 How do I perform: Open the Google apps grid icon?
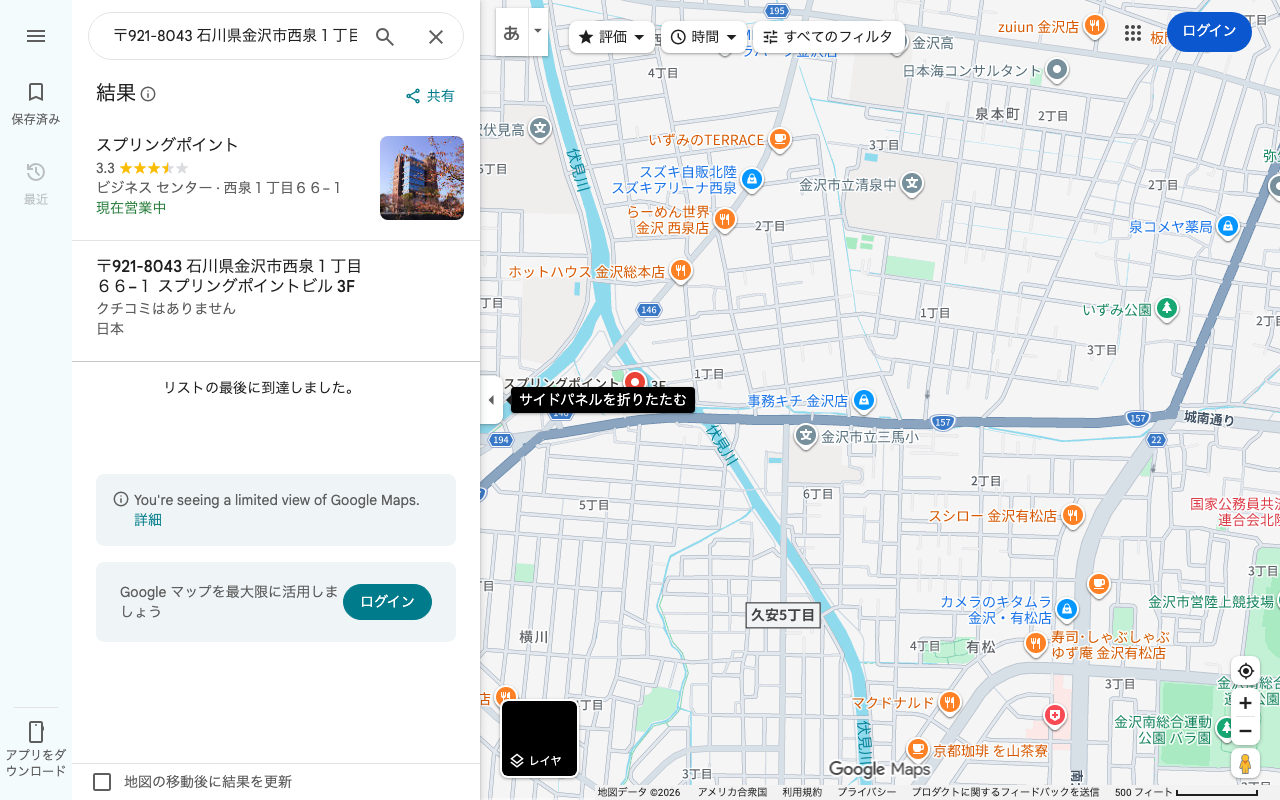pyautogui.click(x=1133, y=33)
